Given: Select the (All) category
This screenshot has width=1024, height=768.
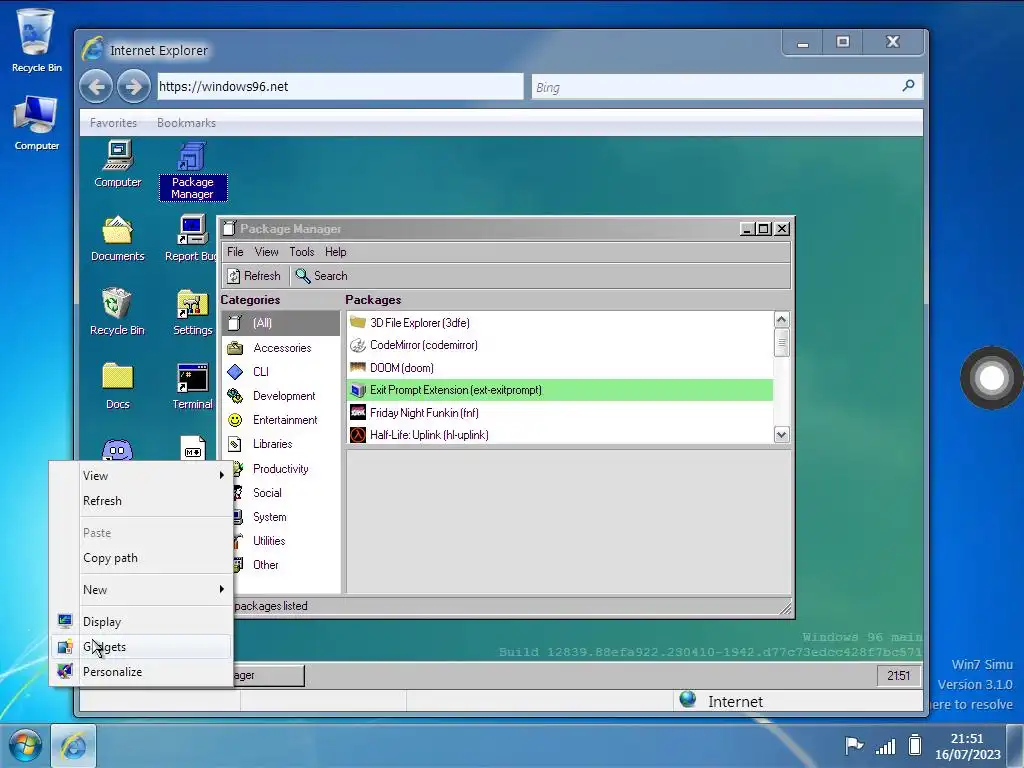Looking at the screenshot, I should click(x=281, y=323).
